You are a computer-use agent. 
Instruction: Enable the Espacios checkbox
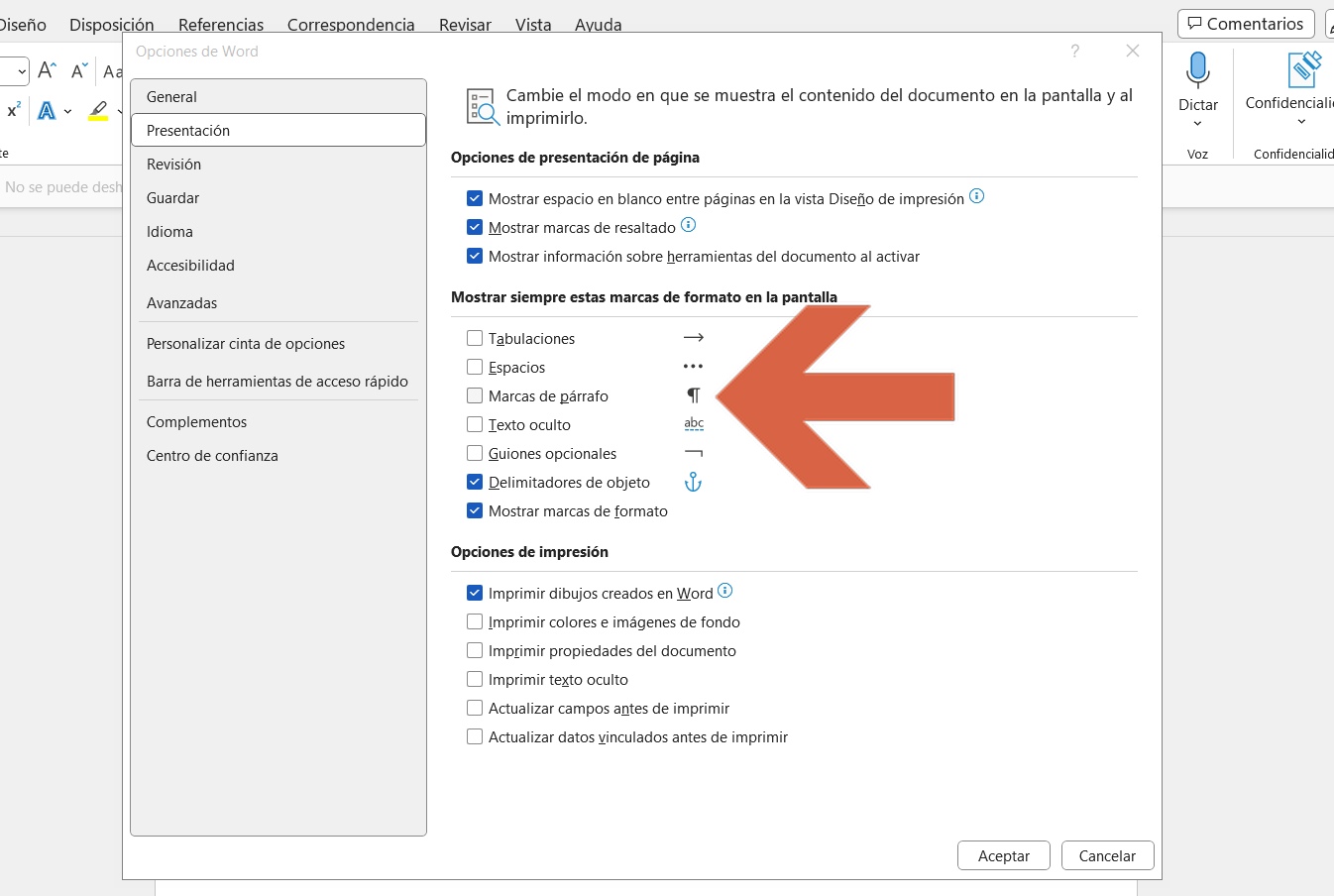[x=475, y=367]
